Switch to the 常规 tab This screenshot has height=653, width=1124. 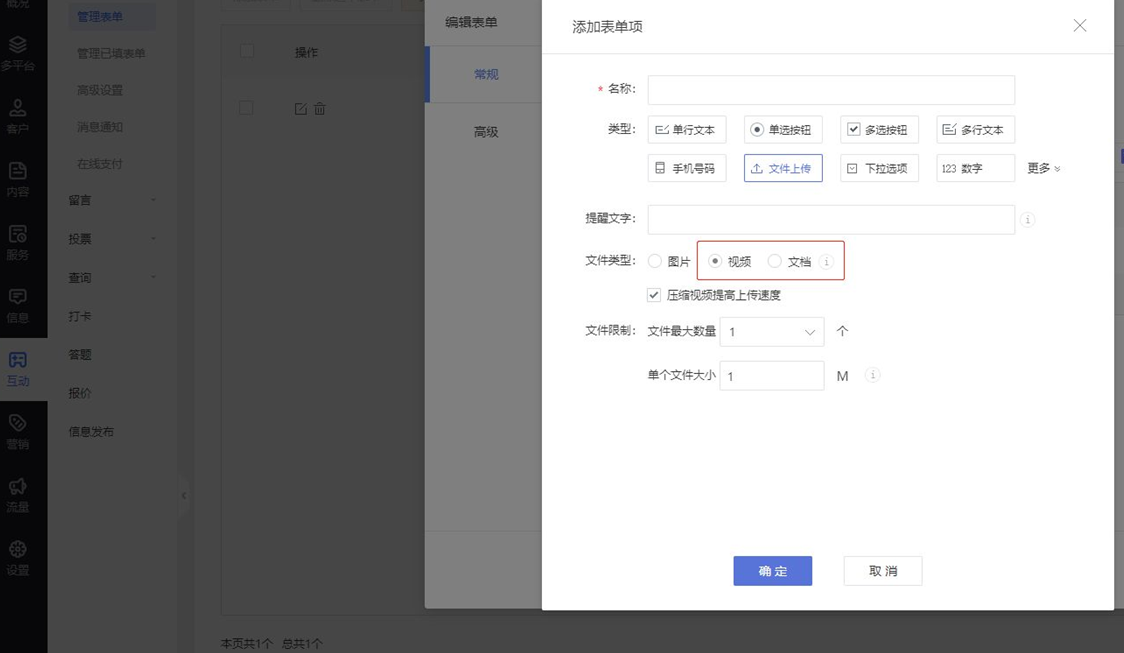click(x=485, y=75)
